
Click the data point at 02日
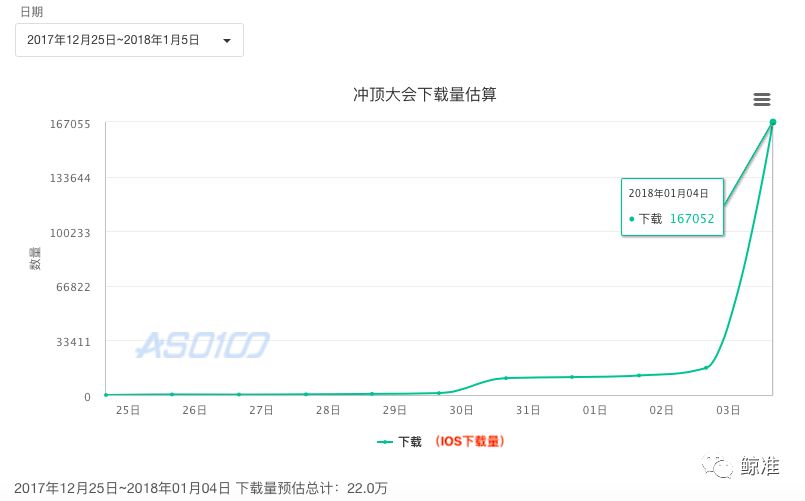[639, 375]
